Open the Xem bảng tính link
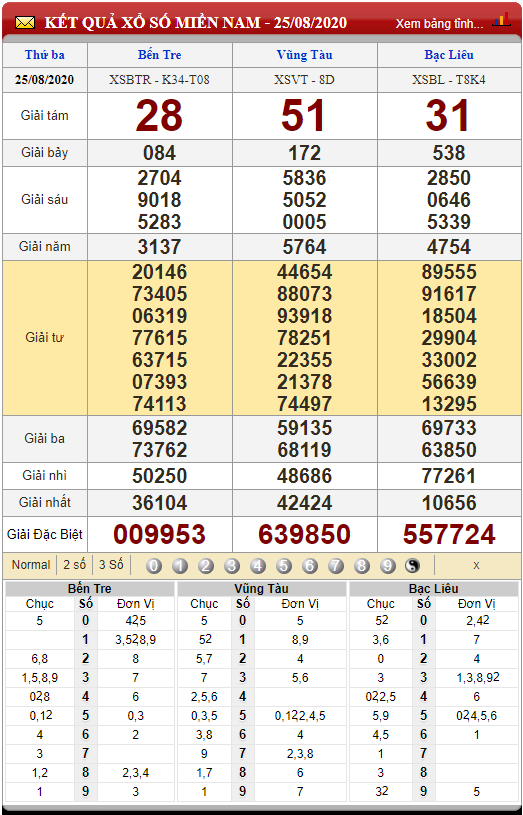 [x=439, y=23]
